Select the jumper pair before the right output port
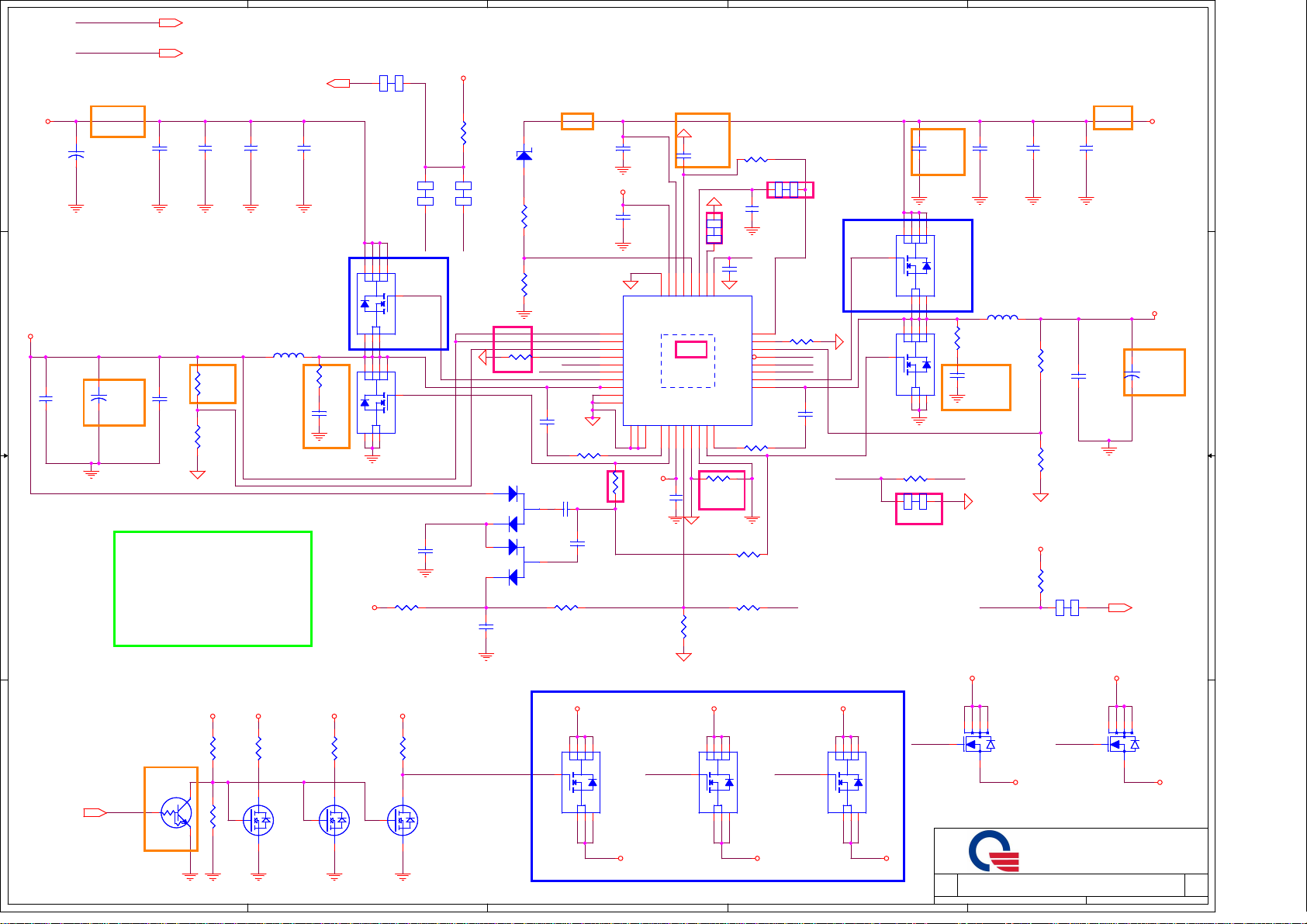1307x924 pixels. [x=1067, y=607]
